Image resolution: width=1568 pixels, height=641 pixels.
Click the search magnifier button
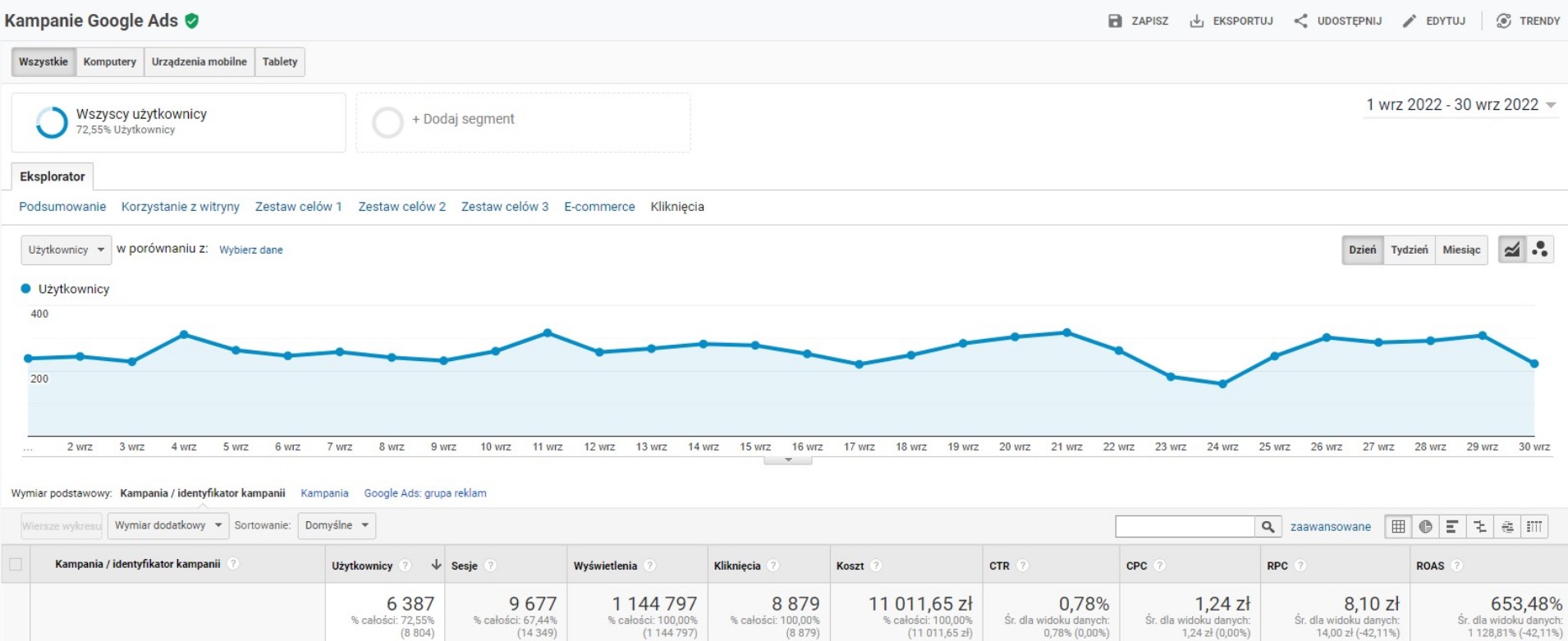pos(1268,527)
